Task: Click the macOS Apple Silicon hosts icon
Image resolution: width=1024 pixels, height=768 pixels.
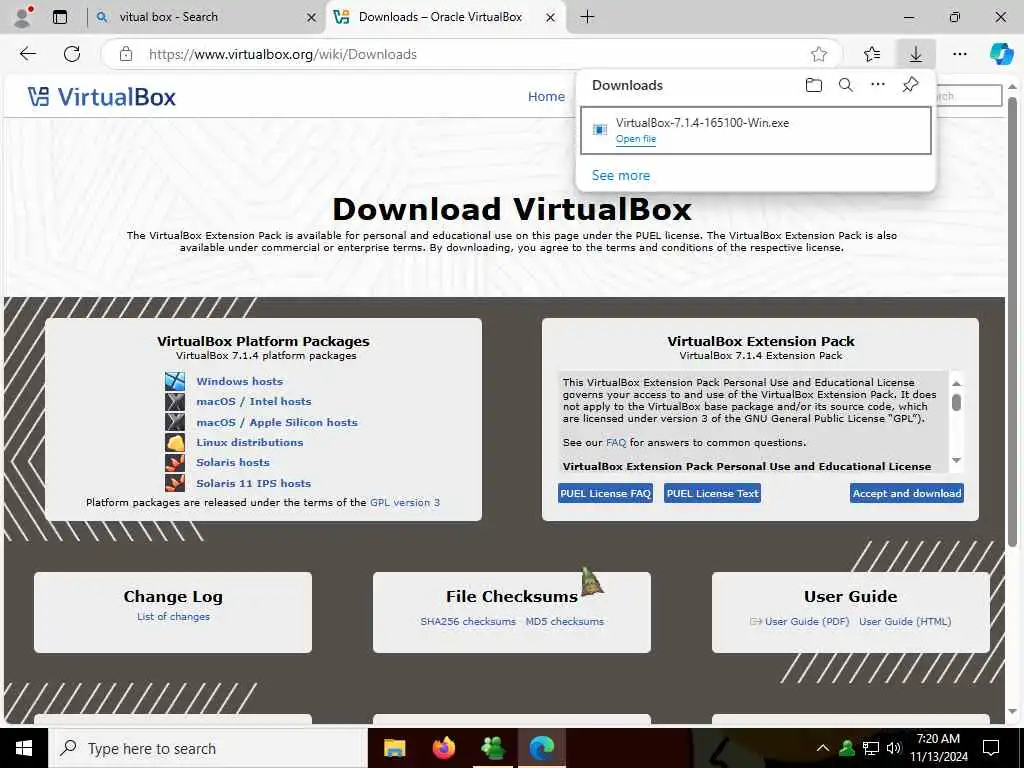Action: [175, 422]
